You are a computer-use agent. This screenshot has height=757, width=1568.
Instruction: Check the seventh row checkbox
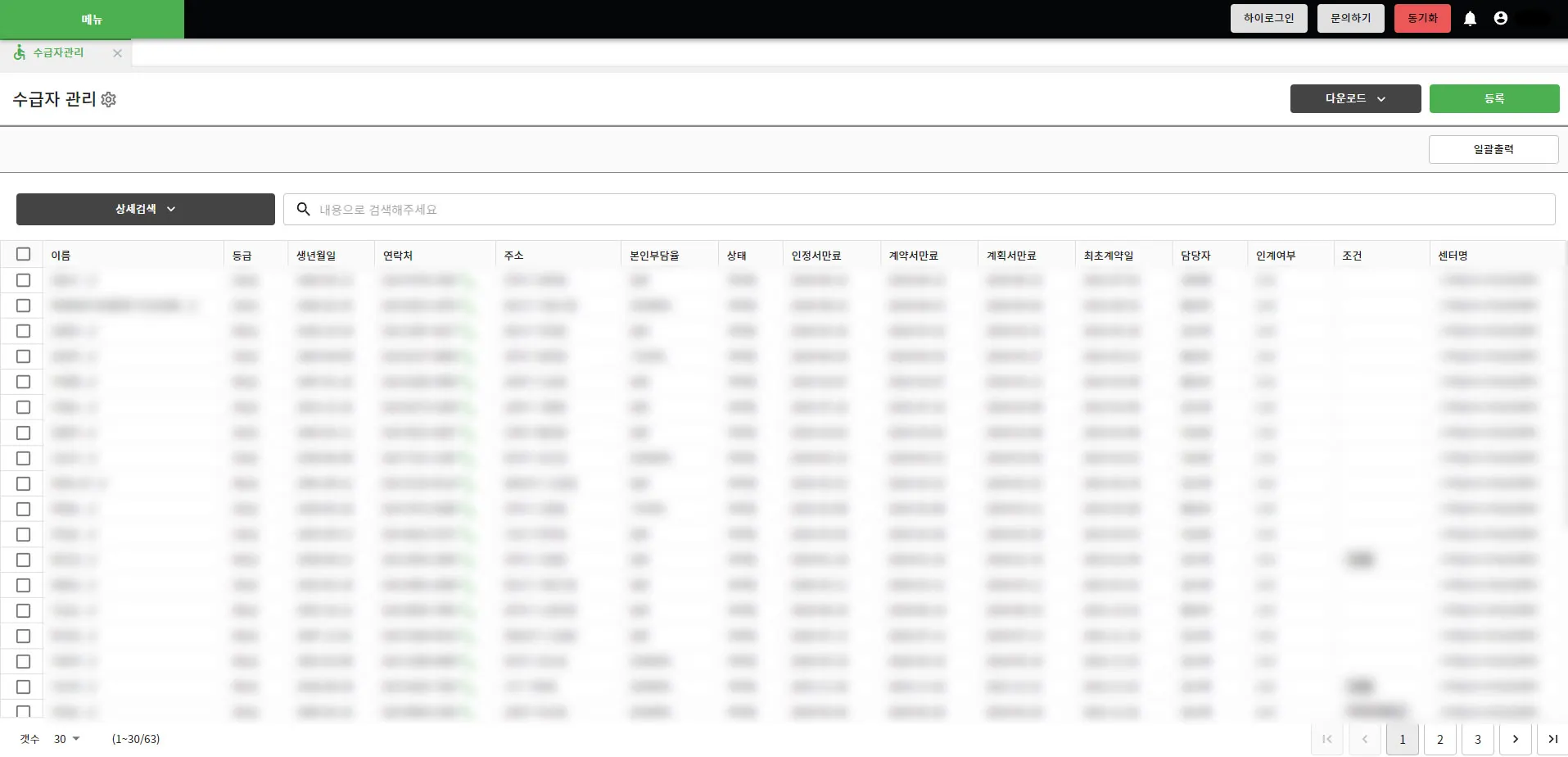pos(24,433)
